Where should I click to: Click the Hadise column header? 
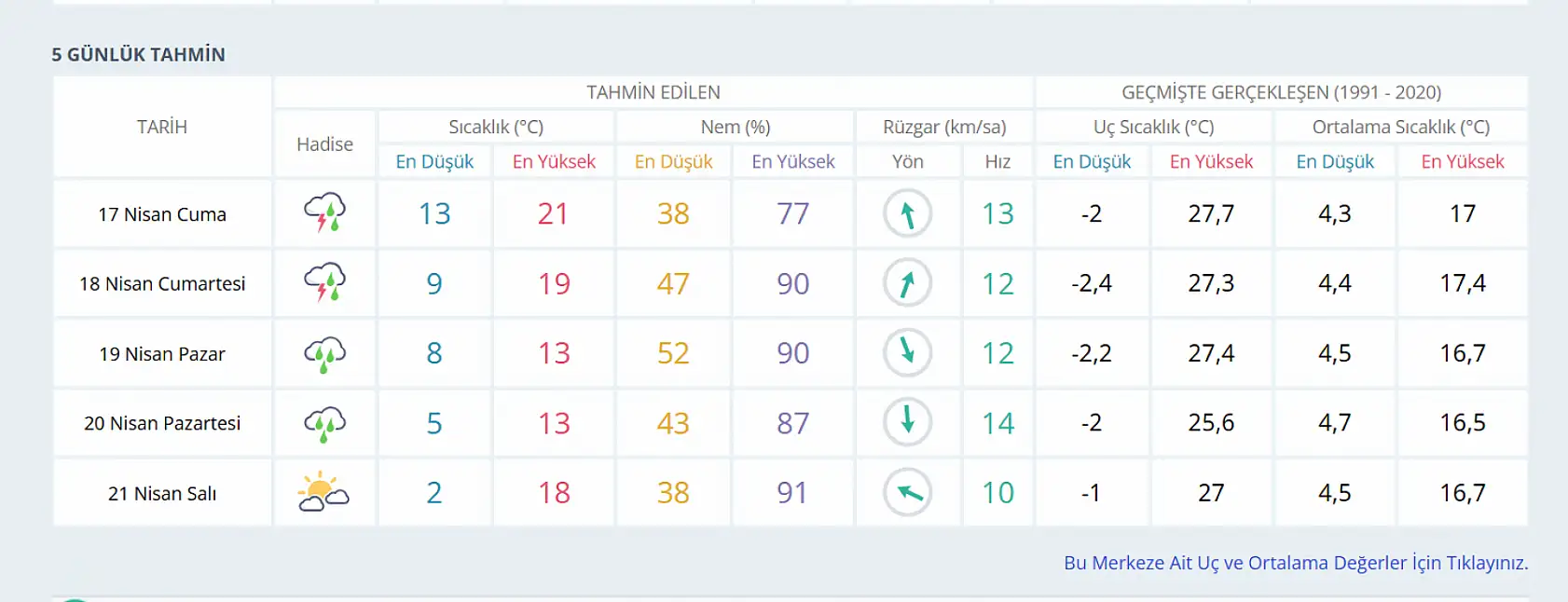point(324,144)
